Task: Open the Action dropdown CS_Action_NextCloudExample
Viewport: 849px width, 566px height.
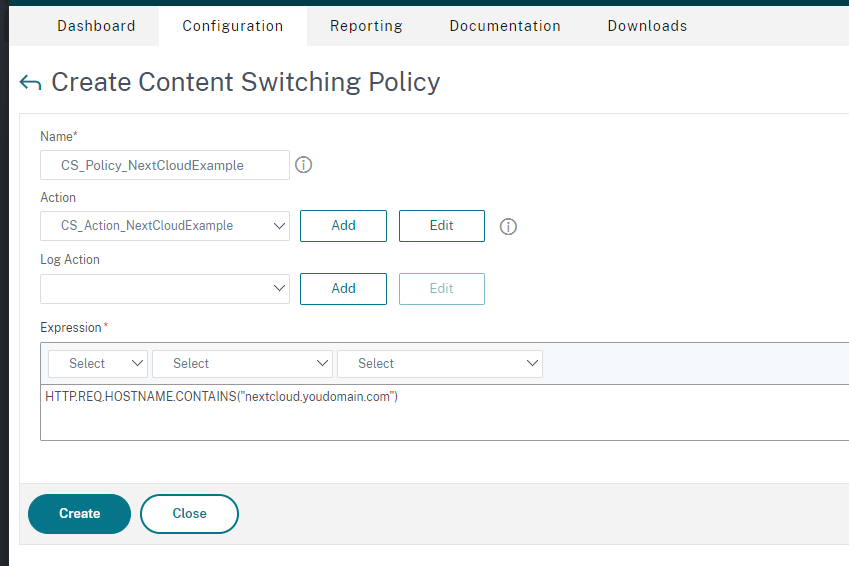Action: tap(165, 226)
